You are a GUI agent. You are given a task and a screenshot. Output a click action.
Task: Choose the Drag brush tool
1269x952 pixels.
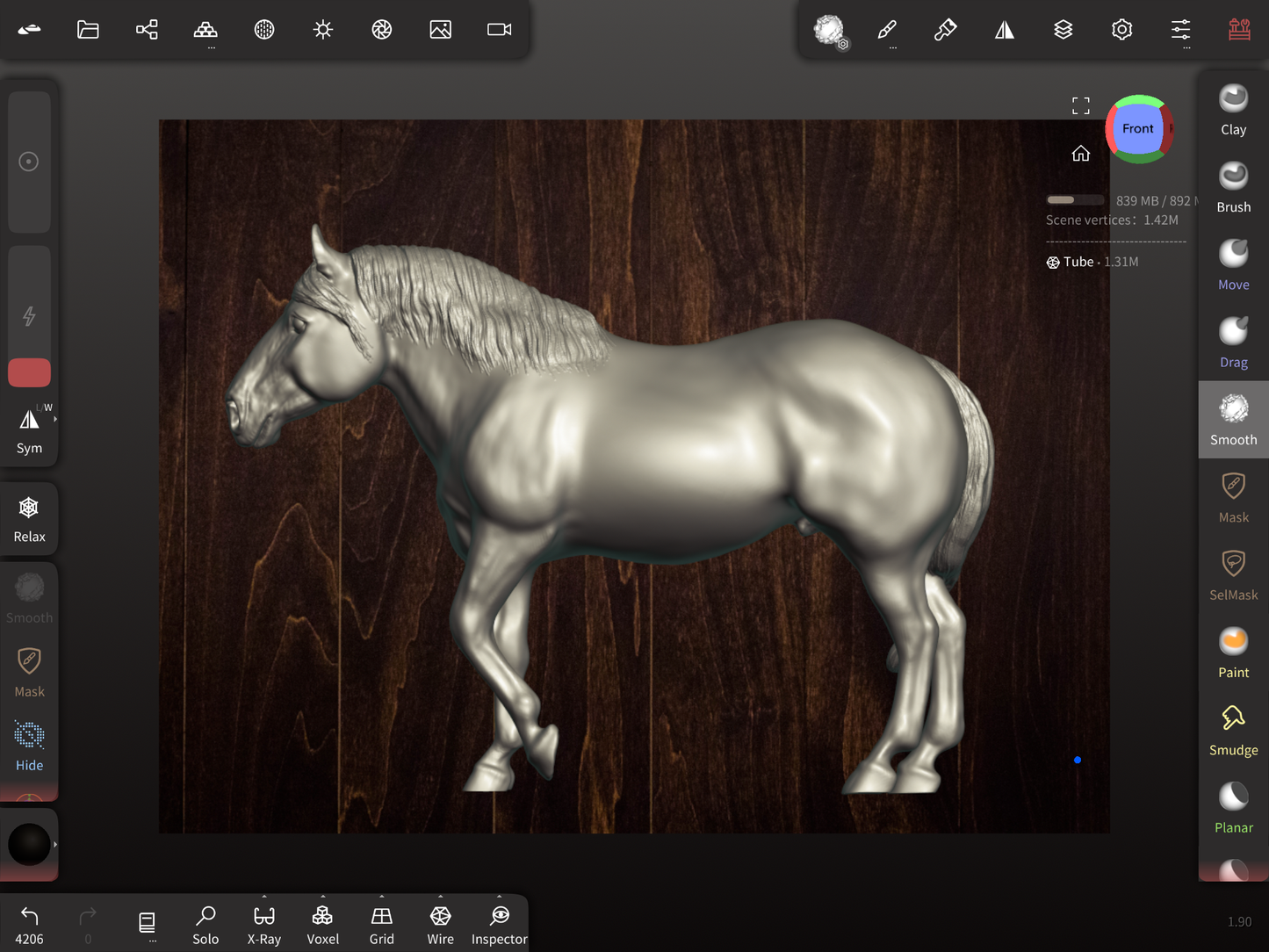click(x=1233, y=342)
